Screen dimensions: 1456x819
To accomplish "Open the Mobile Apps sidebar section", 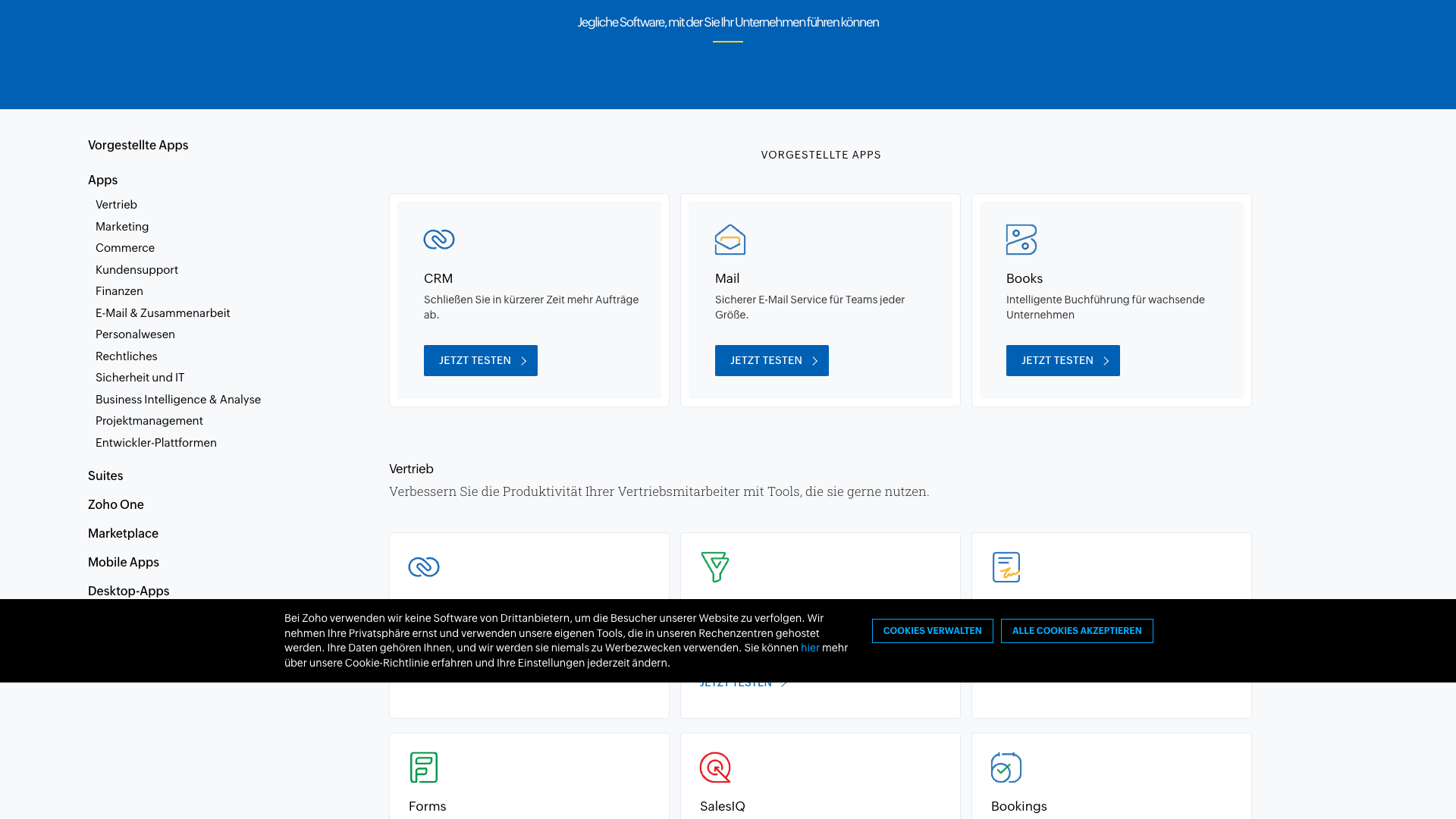I will coord(124,562).
